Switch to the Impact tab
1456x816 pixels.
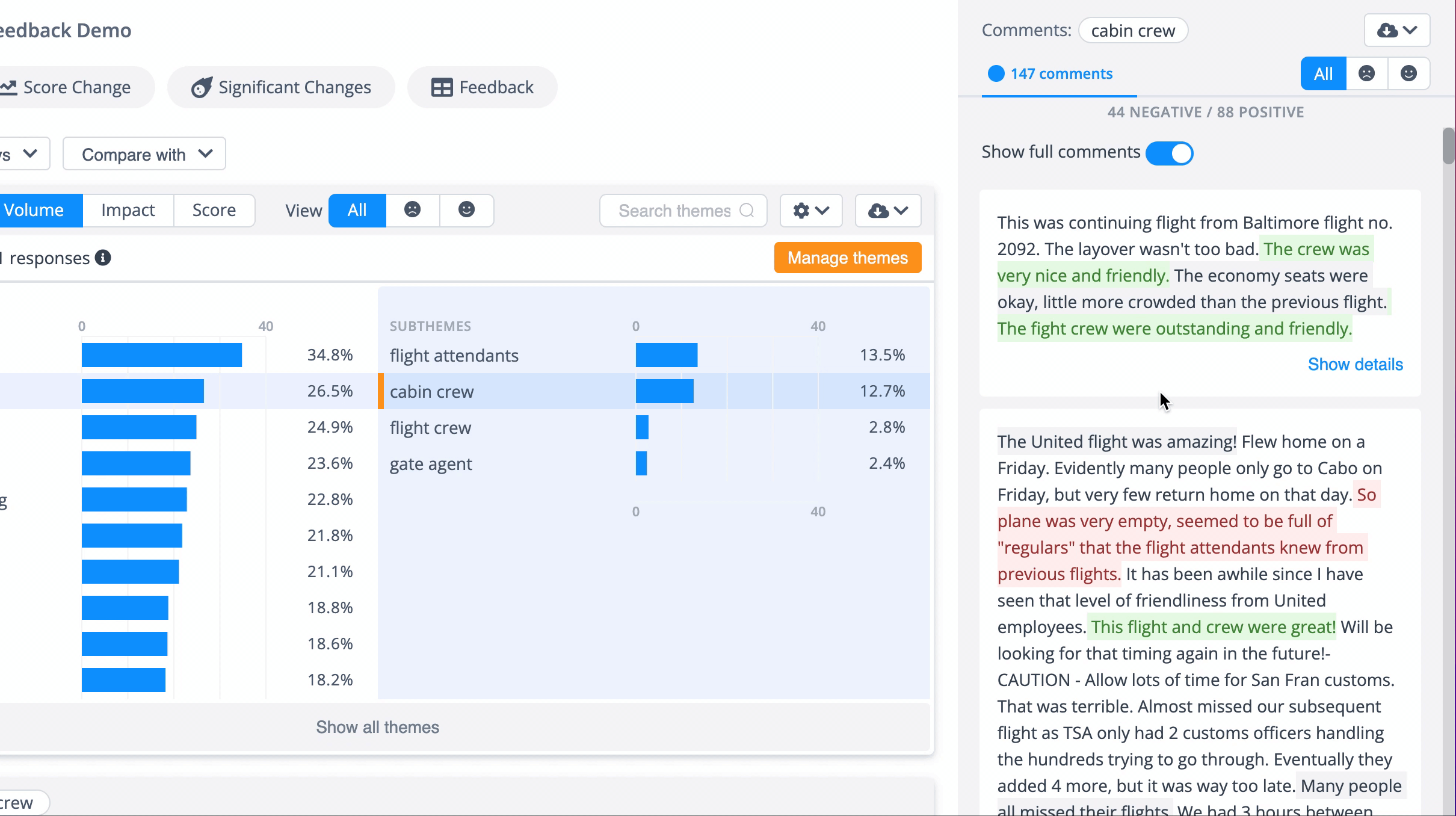tap(128, 210)
